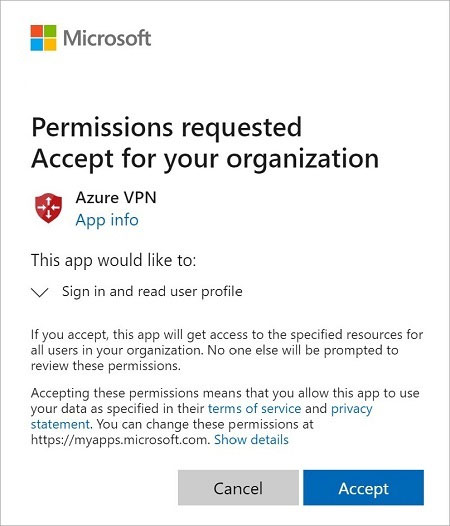Click the Sign in and read user profile permission
Image resolution: width=450 pixels, height=526 pixels.
152,291
